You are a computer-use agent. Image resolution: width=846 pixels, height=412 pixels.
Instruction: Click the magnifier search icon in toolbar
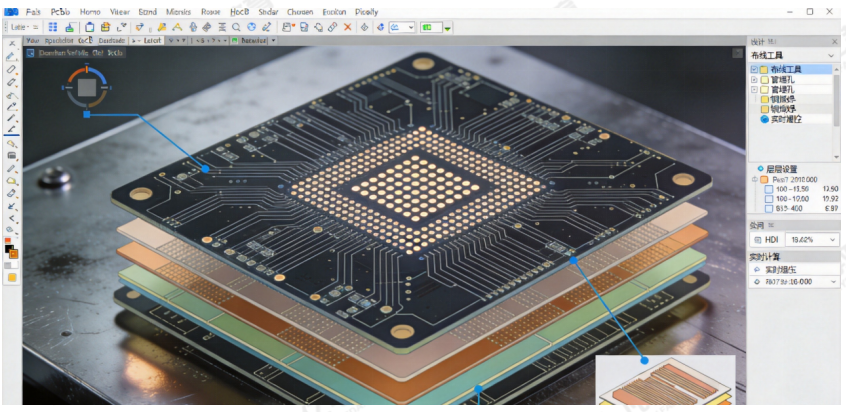(236, 27)
